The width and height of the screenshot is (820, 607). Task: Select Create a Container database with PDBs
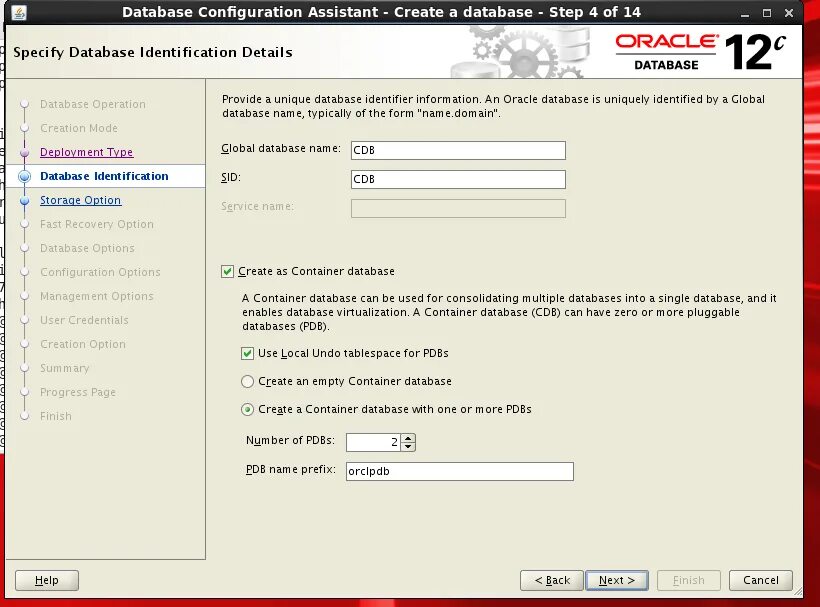tap(247, 409)
